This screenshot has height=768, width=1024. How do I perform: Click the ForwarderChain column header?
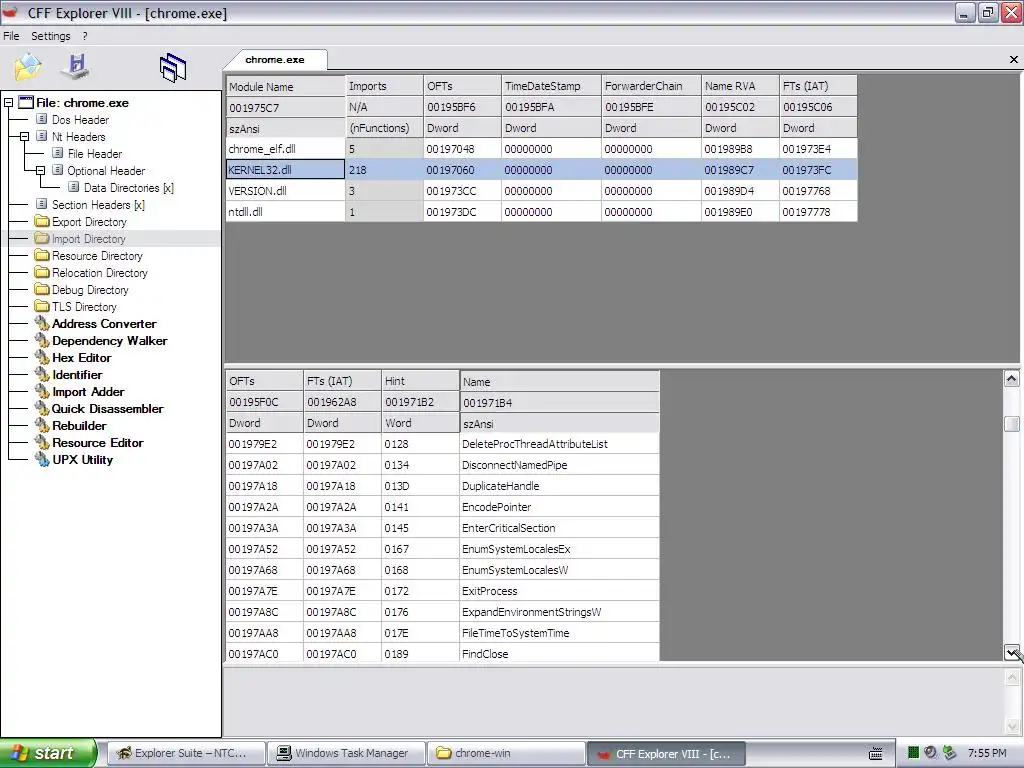pos(651,86)
